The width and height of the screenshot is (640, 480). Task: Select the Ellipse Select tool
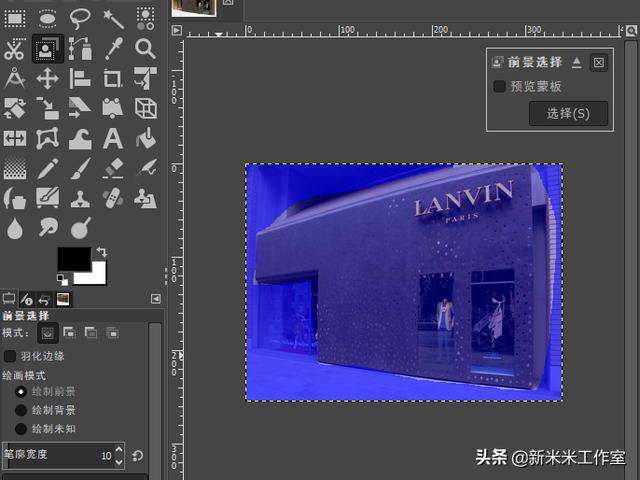pyautogui.click(x=47, y=19)
